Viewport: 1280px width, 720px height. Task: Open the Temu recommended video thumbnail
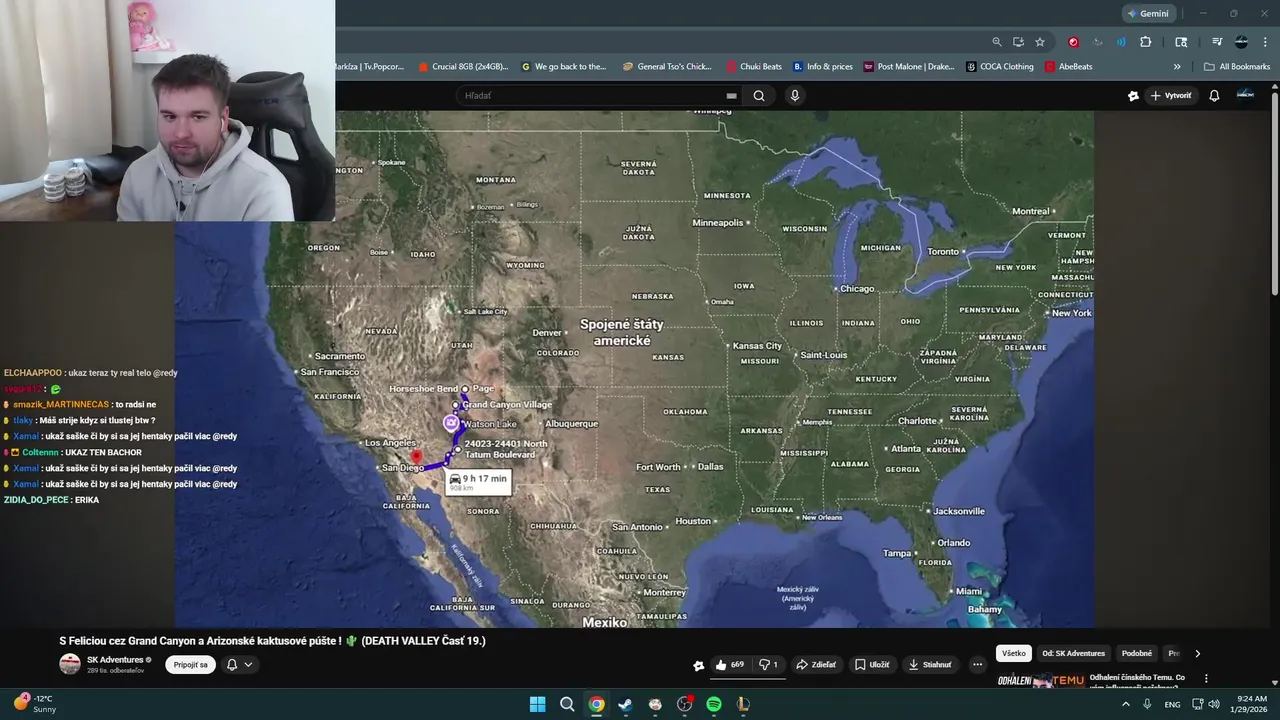(x=1040, y=681)
